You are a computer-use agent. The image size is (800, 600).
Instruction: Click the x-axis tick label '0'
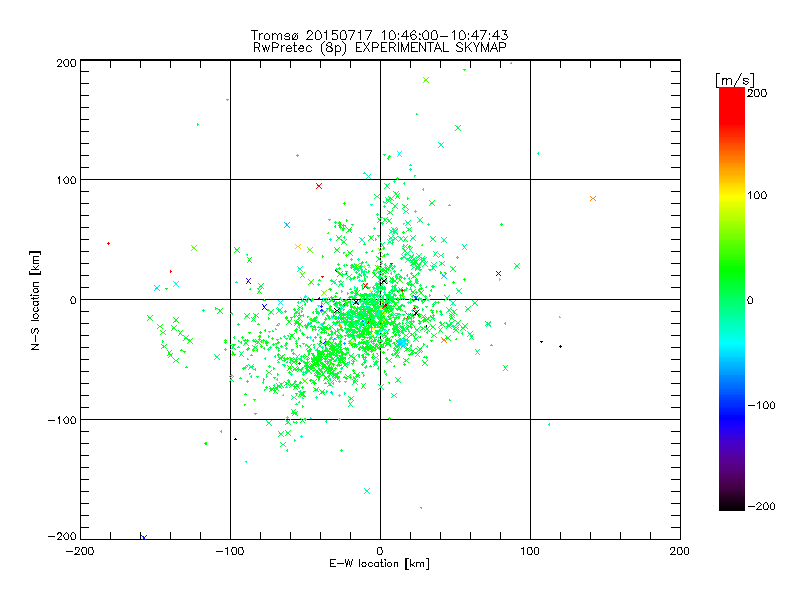coord(380,551)
